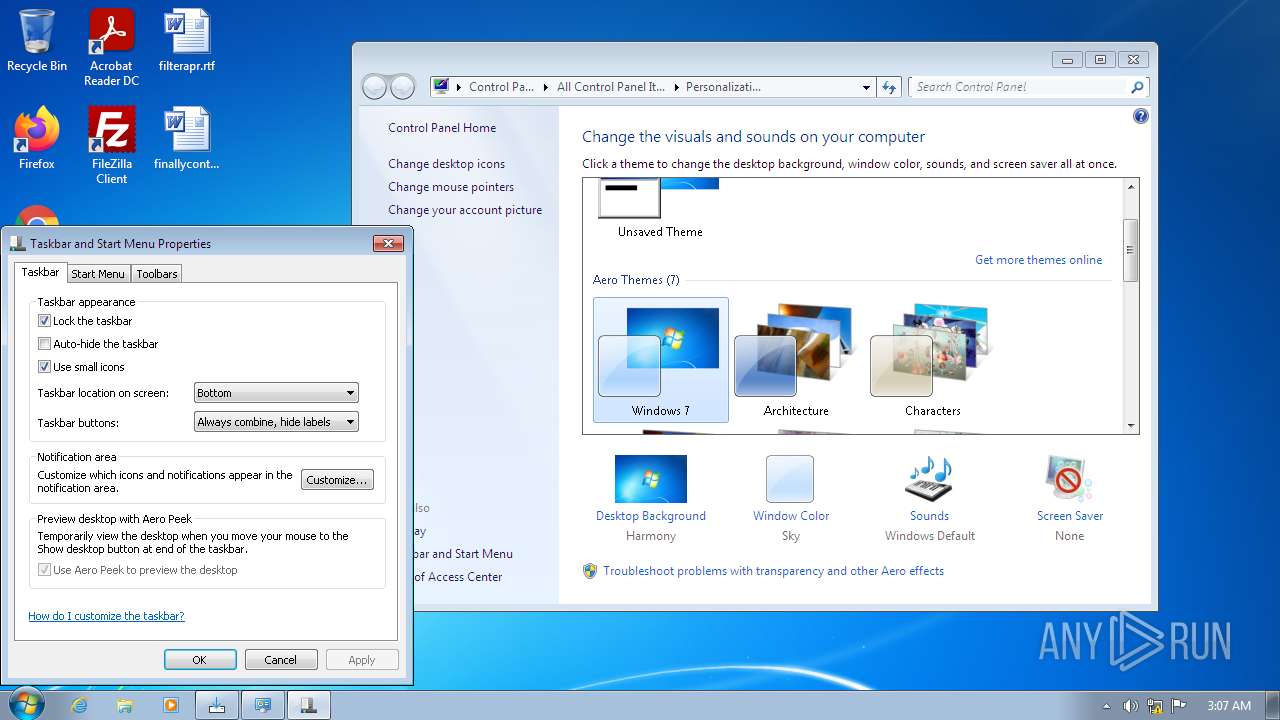The height and width of the screenshot is (720, 1280).
Task: Toggle Lock the taskbar checkbox
Action: 44,321
